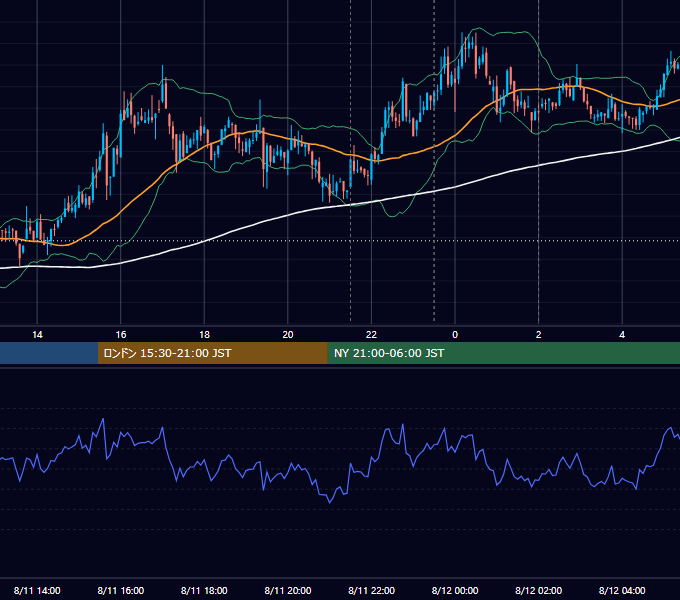Click hour label 0 on price chart axis

coord(455,334)
